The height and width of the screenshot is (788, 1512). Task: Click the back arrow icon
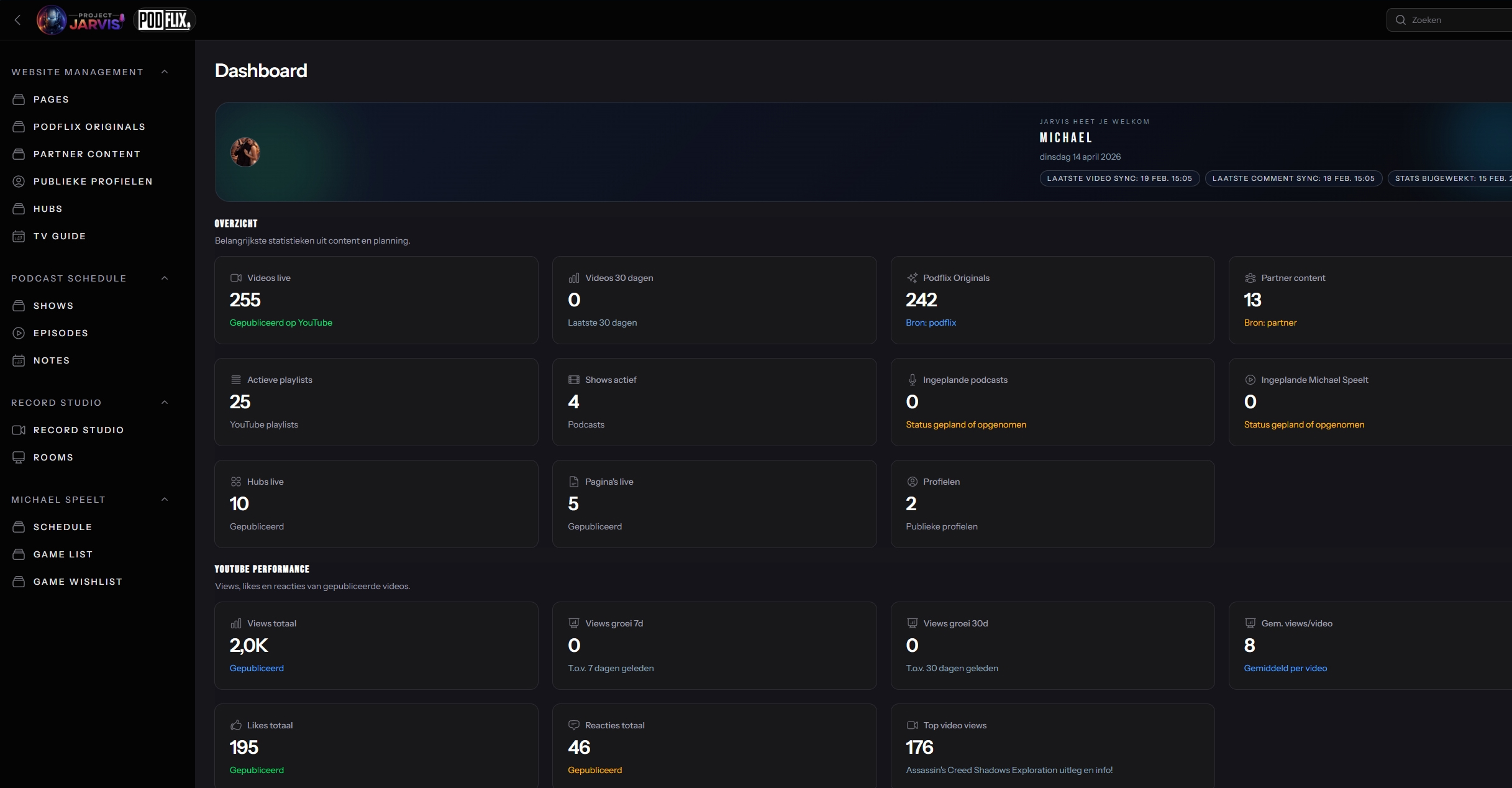coord(17,20)
